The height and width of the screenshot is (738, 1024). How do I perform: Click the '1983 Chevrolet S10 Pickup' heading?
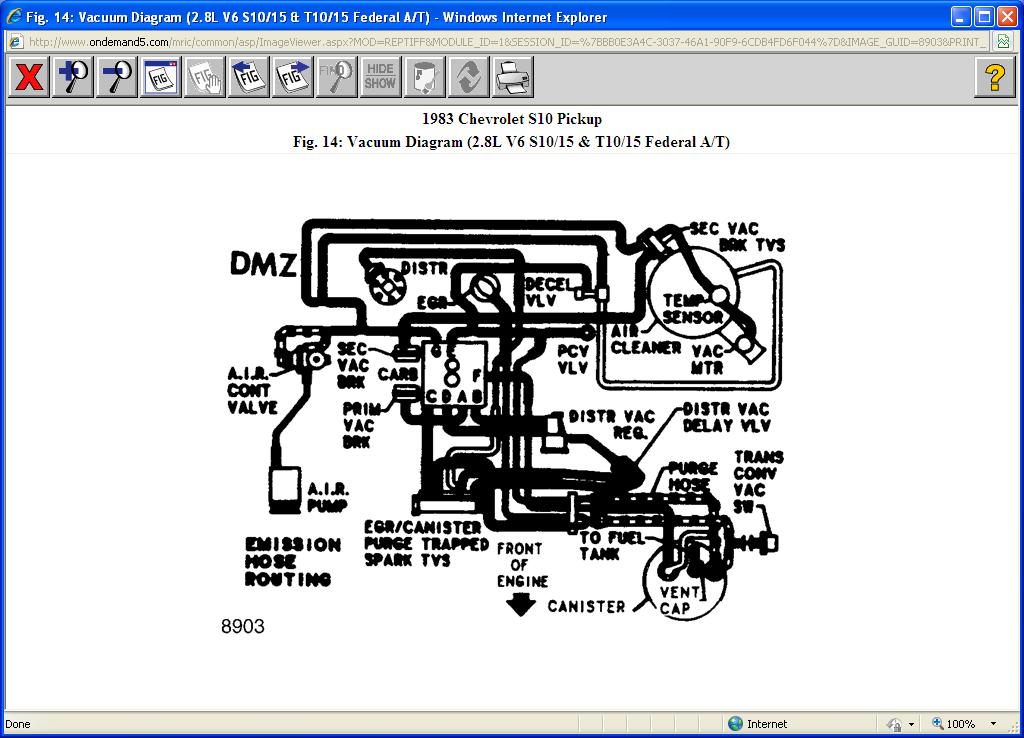pyautogui.click(x=511, y=119)
